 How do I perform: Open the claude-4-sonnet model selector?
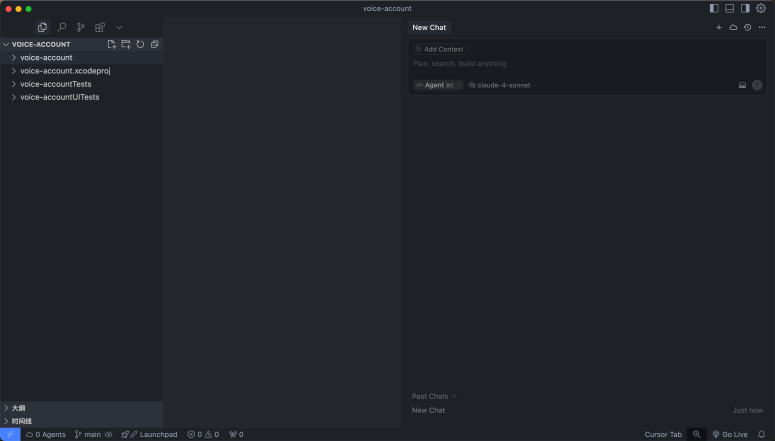pyautogui.click(x=503, y=85)
